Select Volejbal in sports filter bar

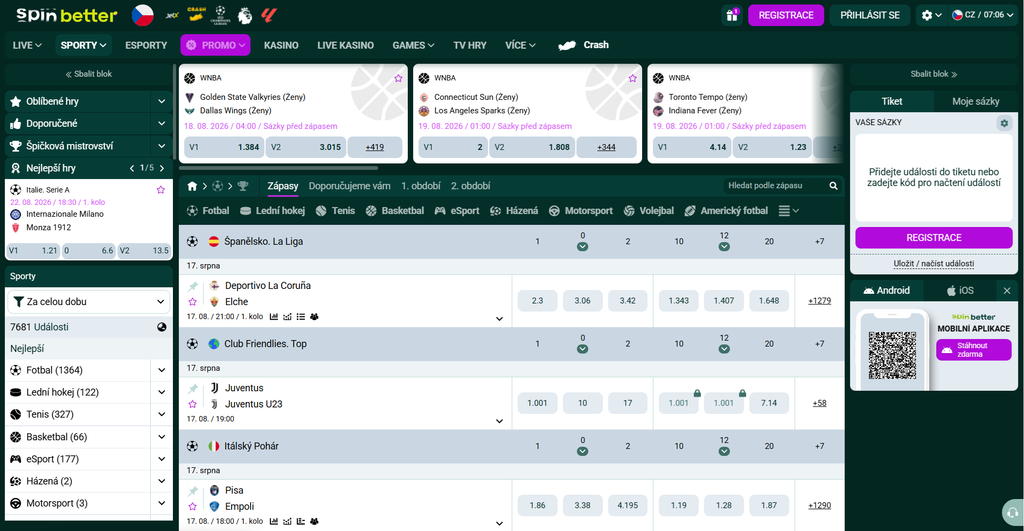(648, 211)
